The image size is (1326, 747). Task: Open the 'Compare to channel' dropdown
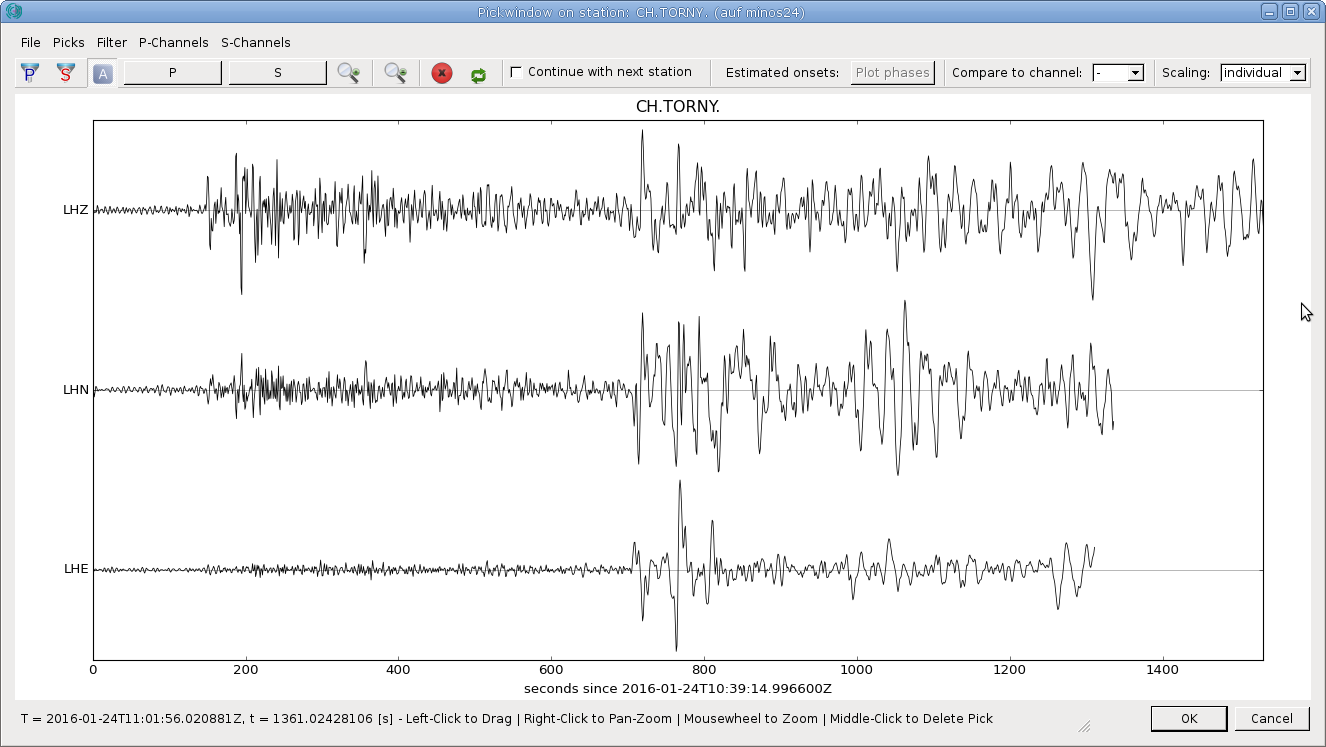[x=1117, y=73]
